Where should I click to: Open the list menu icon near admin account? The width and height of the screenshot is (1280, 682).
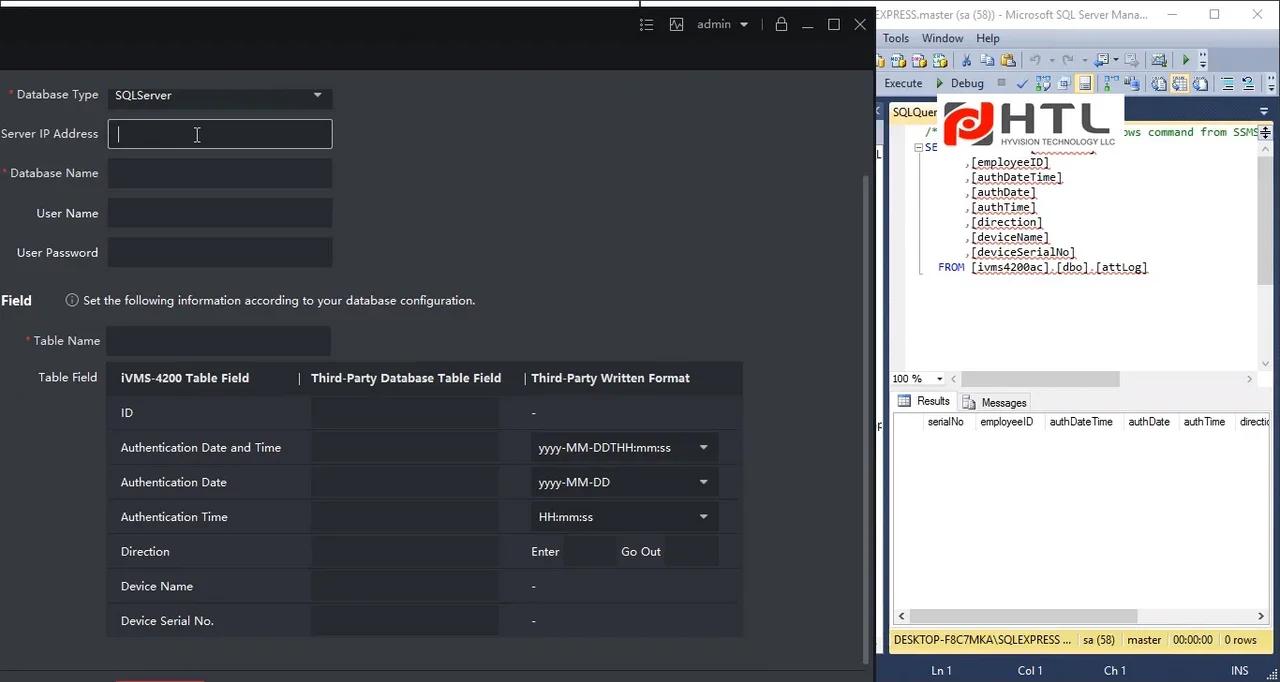[646, 24]
